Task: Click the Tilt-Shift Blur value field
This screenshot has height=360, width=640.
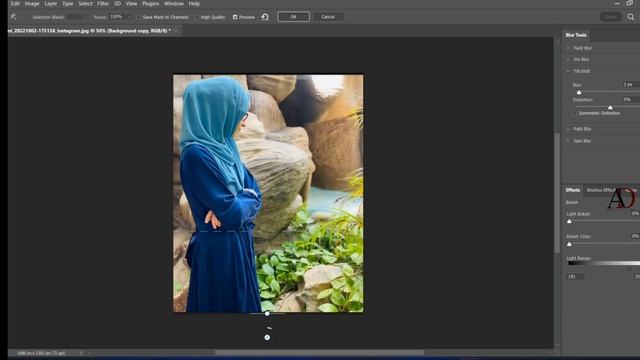Action: pyautogui.click(x=631, y=84)
